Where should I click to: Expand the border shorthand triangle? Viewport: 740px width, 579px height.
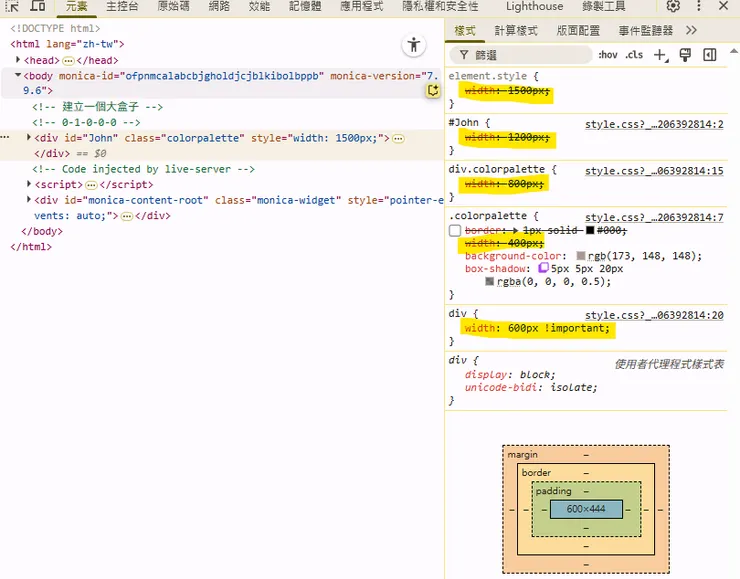point(515,230)
